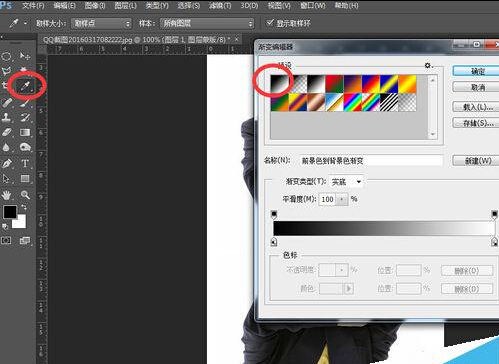Select the Move tool
Image resolution: width=499 pixels, height=364 pixels.
pyautogui.click(x=25, y=56)
